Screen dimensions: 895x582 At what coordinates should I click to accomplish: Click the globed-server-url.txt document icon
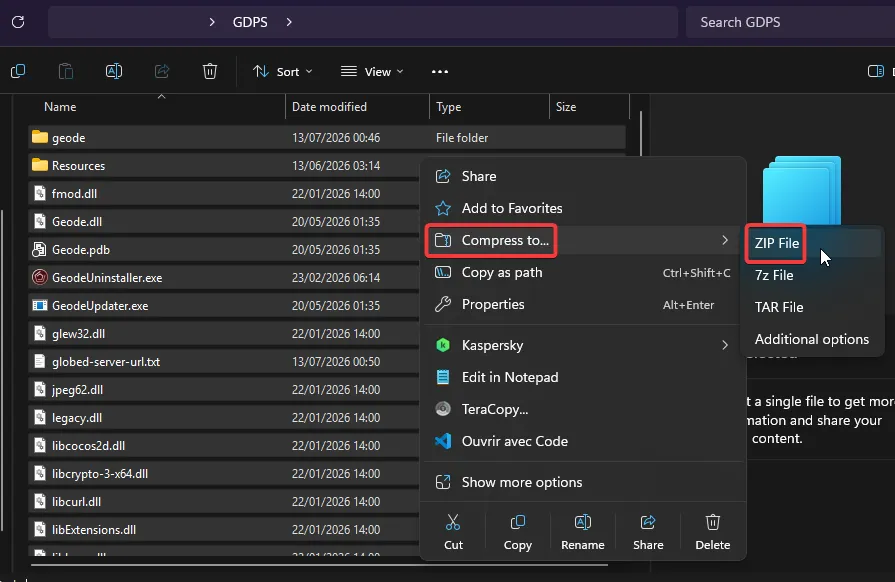pyautogui.click(x=39, y=361)
